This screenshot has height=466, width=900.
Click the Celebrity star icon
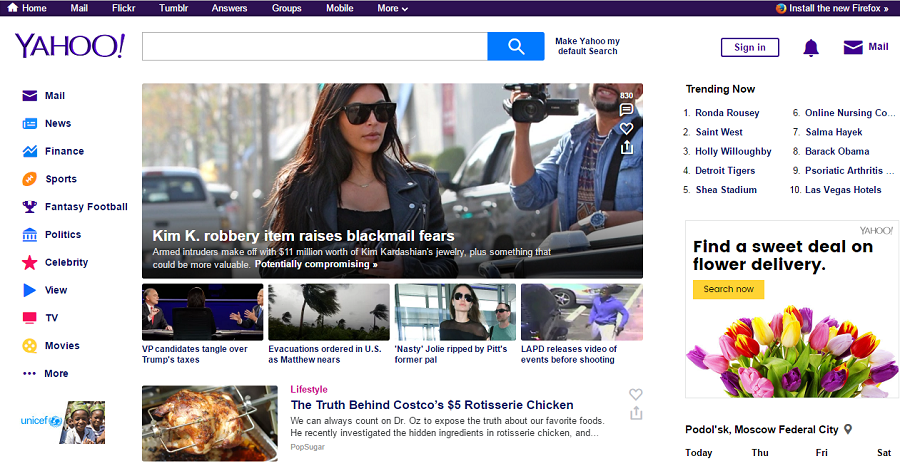tap(30, 262)
